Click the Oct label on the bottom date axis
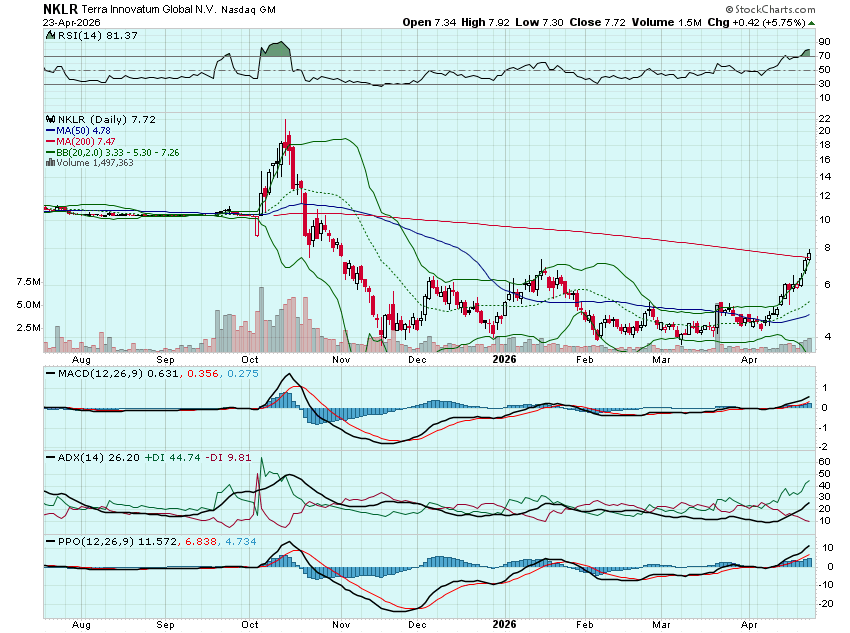 click(250, 624)
